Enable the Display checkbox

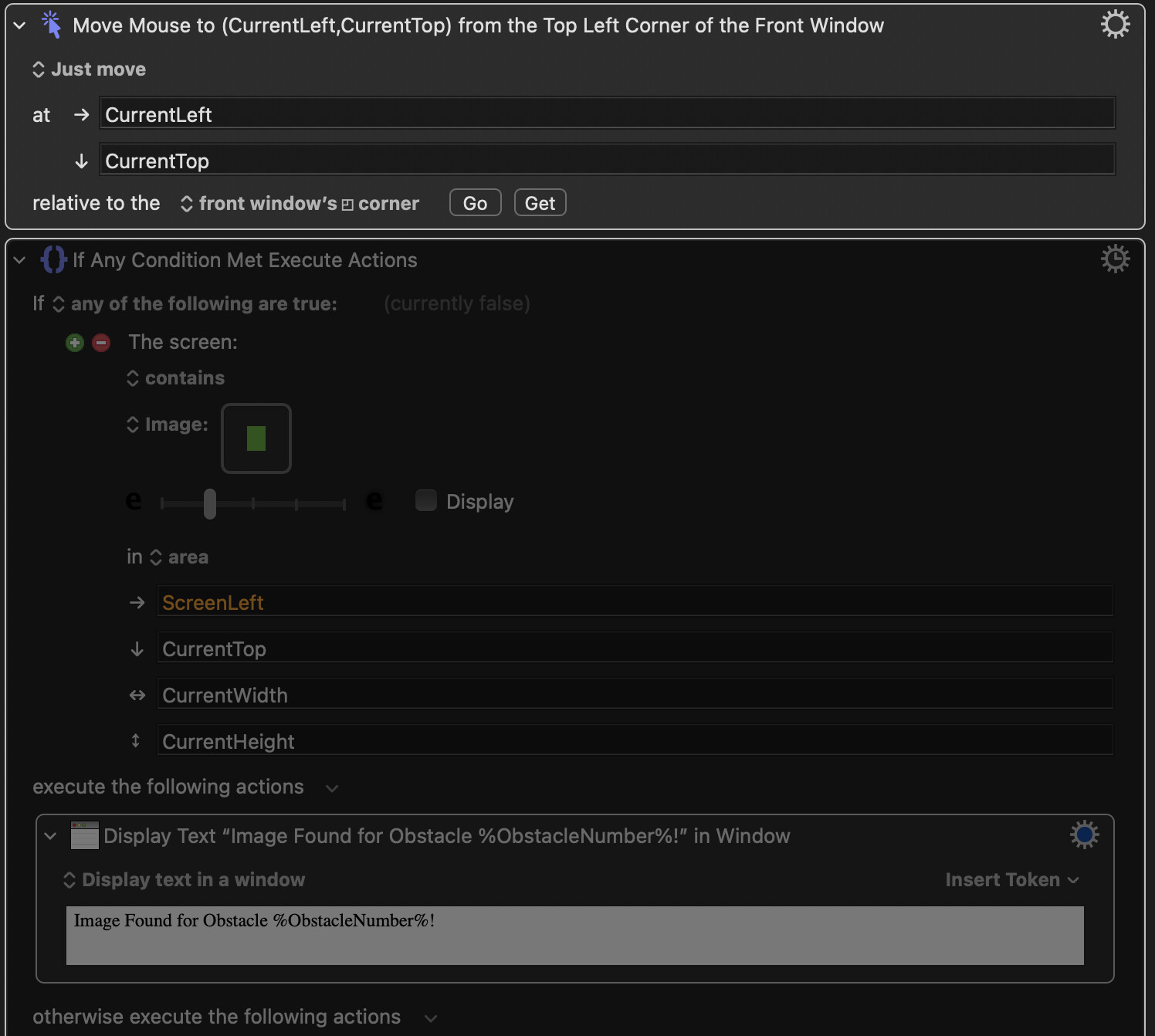pos(426,501)
